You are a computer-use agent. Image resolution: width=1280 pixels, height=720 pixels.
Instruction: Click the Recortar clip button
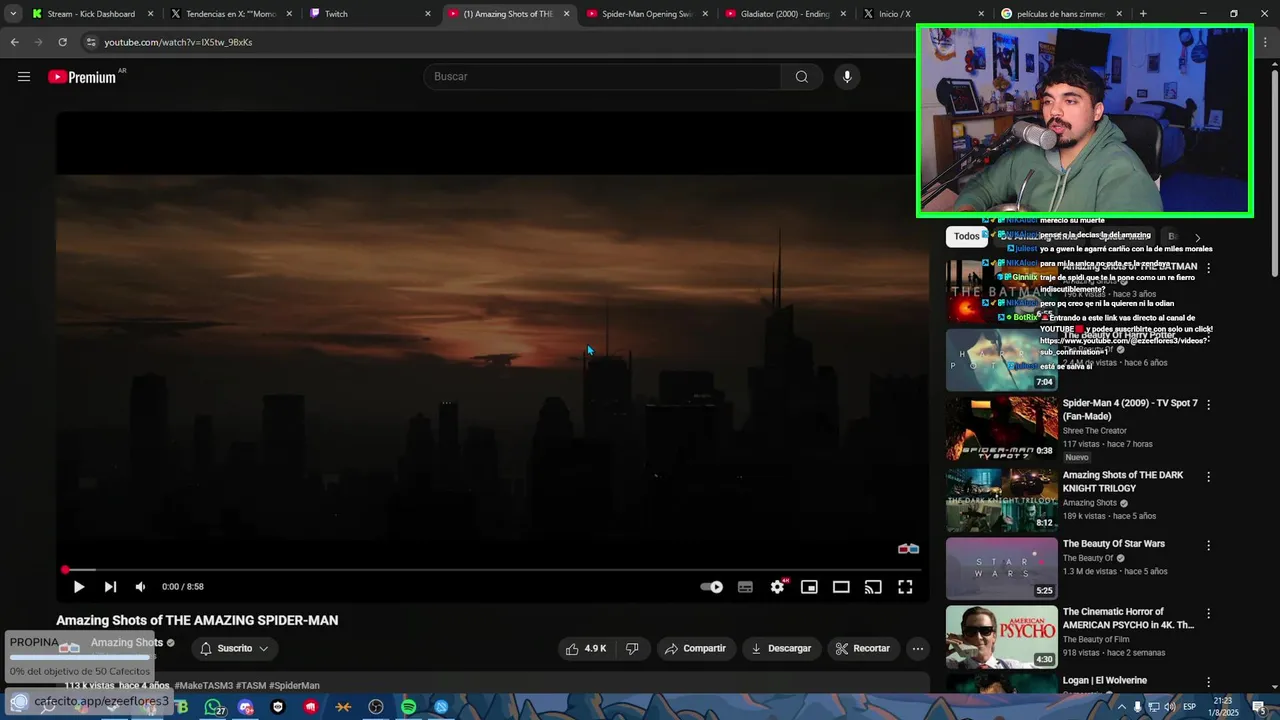[862, 648]
